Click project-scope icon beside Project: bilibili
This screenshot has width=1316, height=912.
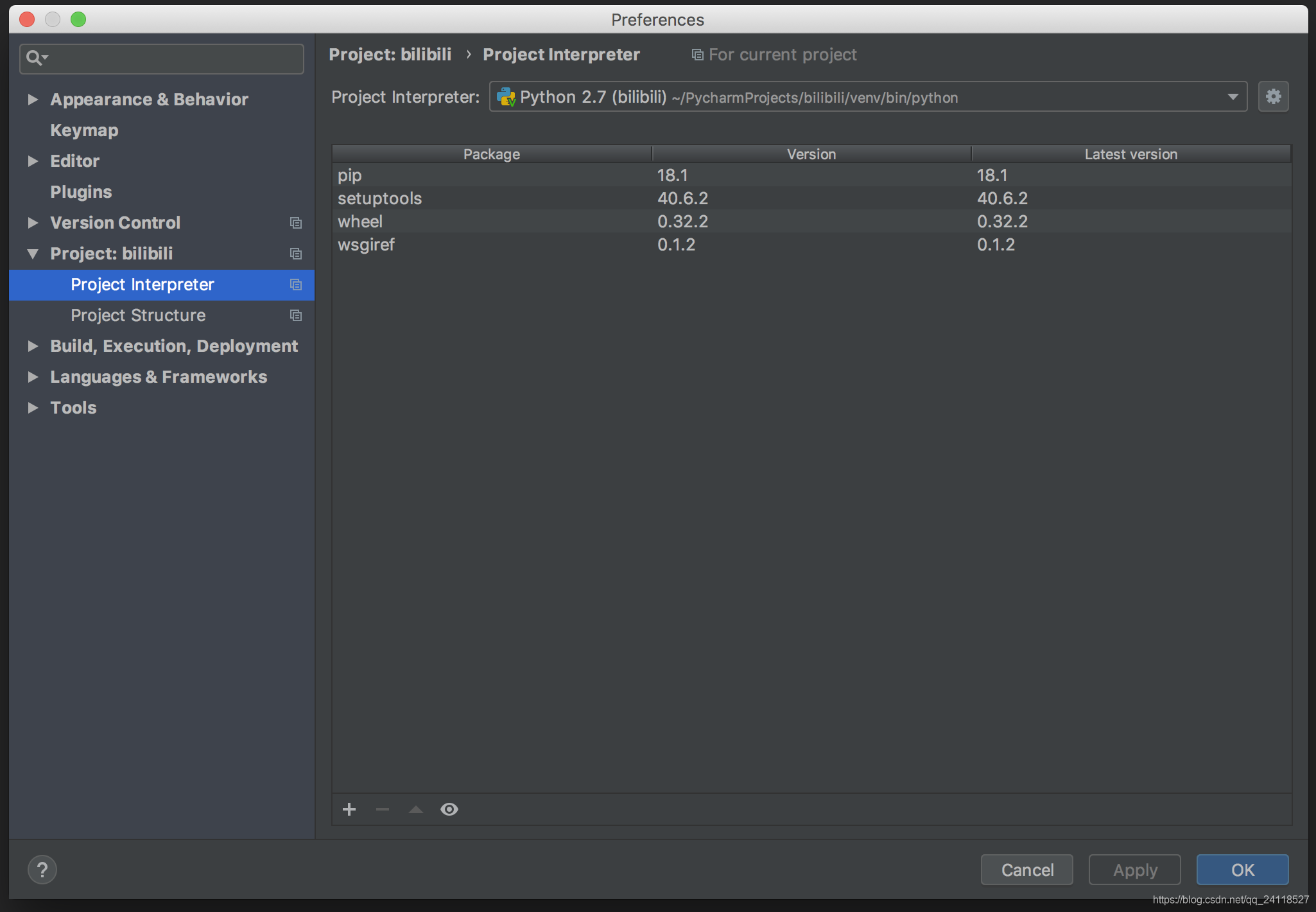(x=296, y=254)
